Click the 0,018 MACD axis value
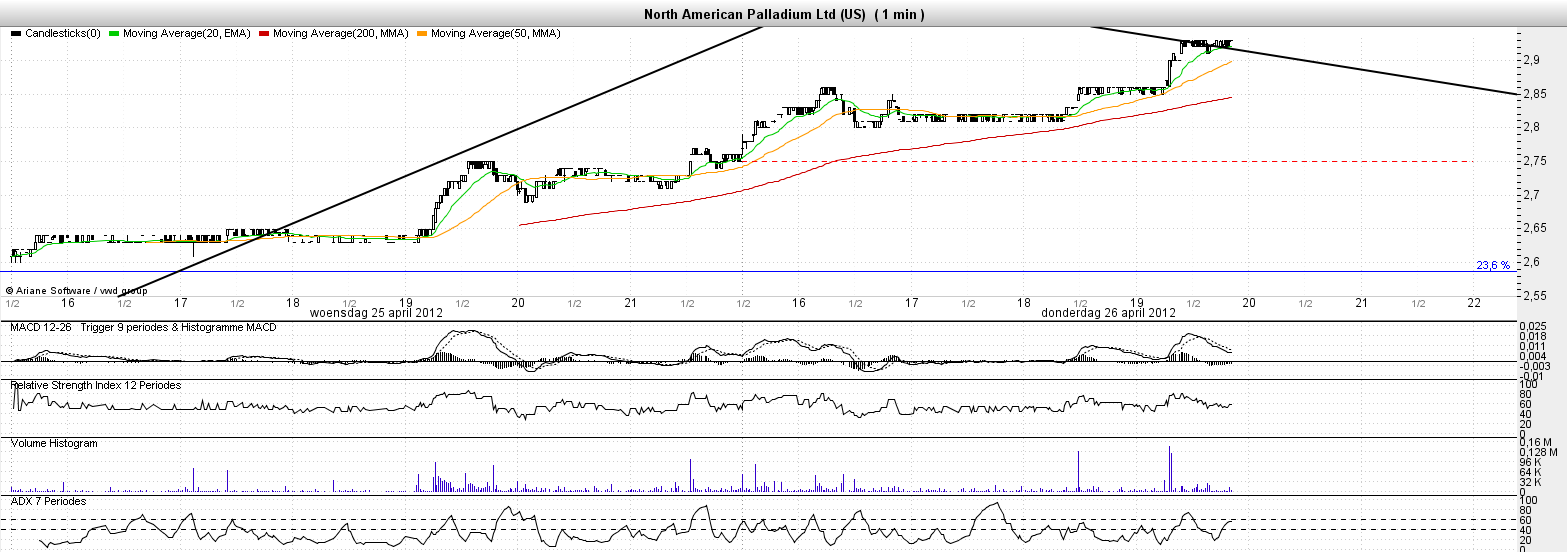The image size is (1567, 552). 1535,337
